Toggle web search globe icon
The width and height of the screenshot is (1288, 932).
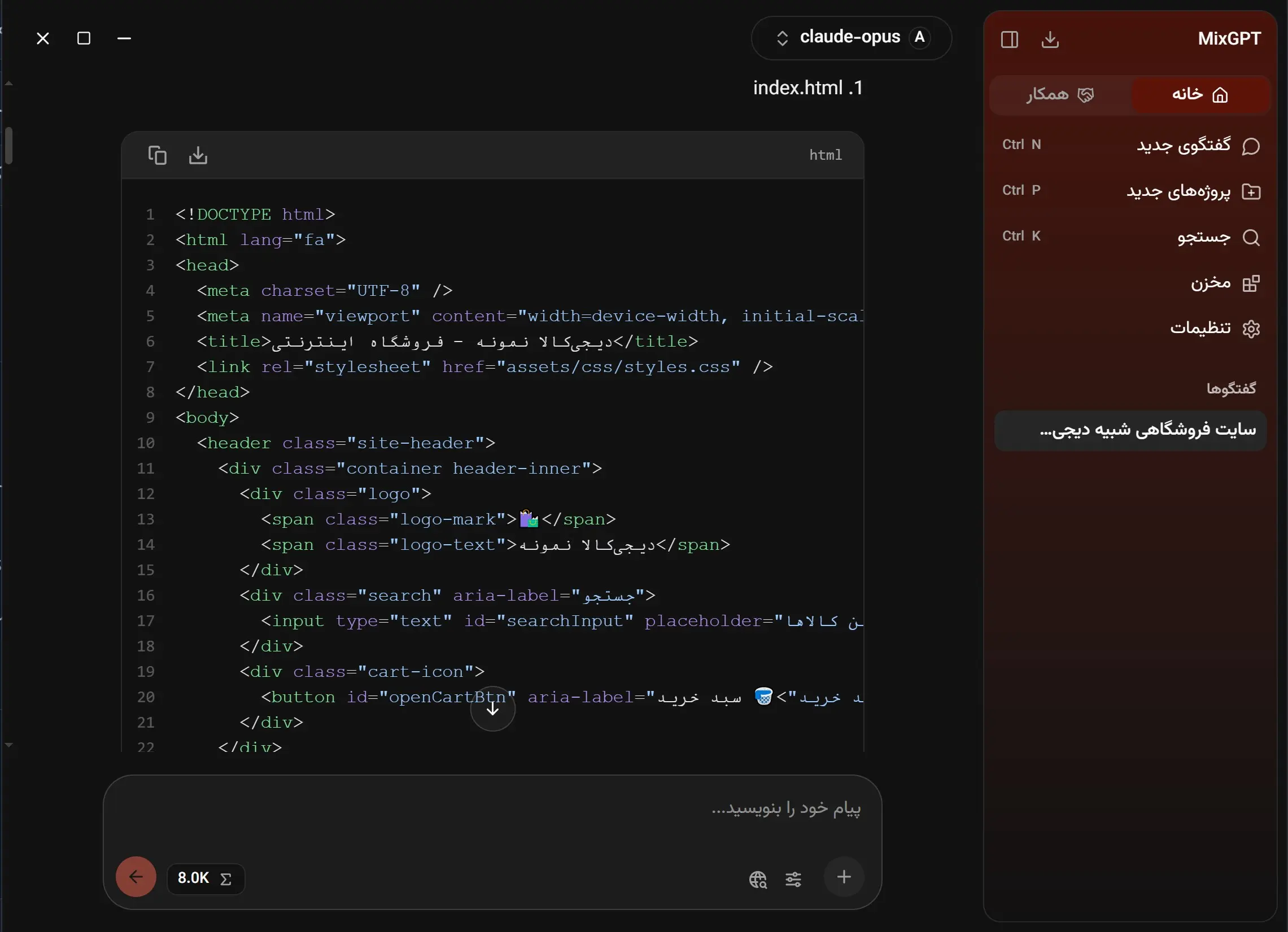point(758,879)
